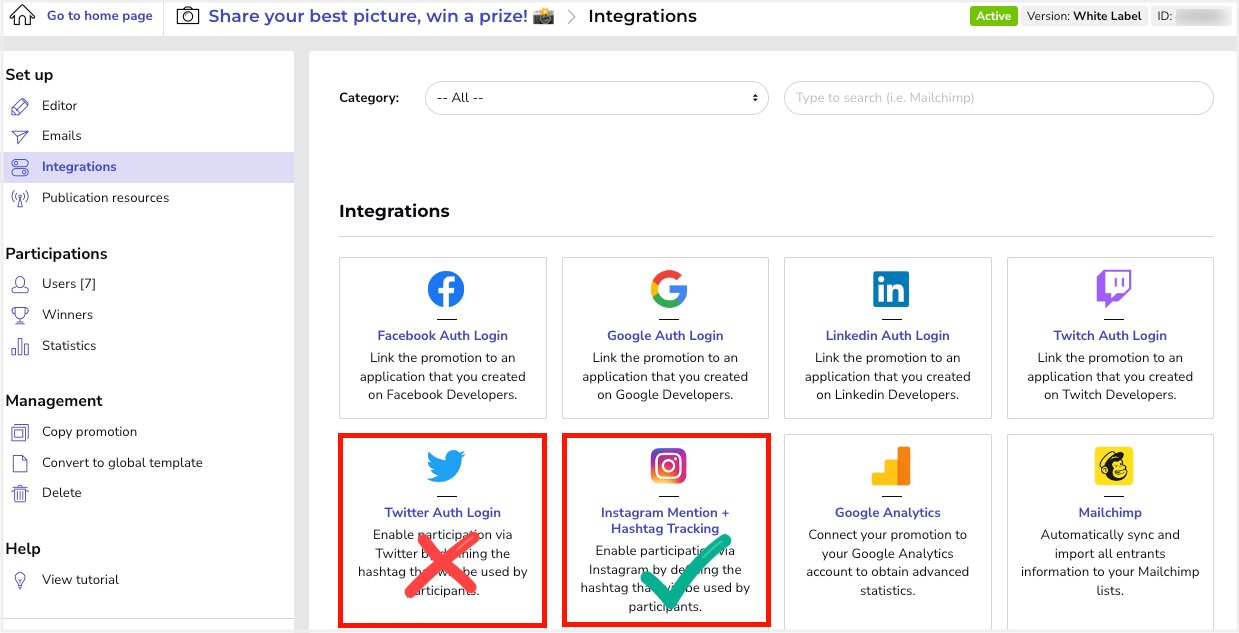Image resolution: width=1239 pixels, height=633 pixels.
Task: Click the home icon in header
Action: [21, 16]
